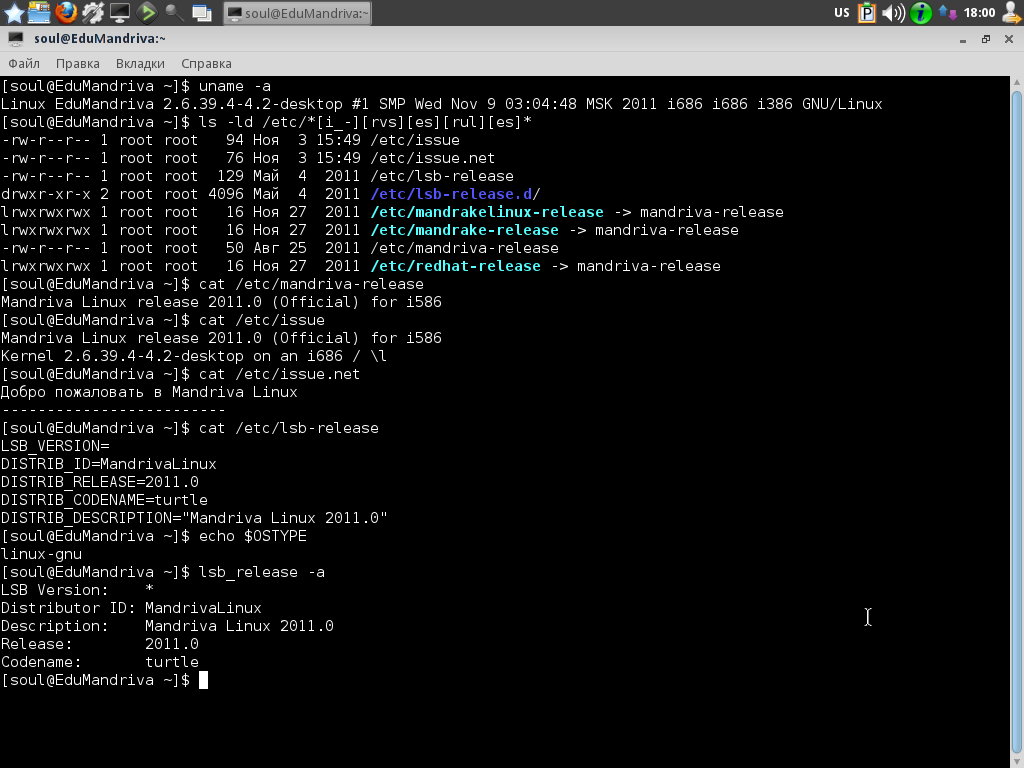Viewport: 1024px width, 768px height.
Task: Click the line DISTRIB_CODENAME=turtle
Action: pyautogui.click(x=104, y=500)
